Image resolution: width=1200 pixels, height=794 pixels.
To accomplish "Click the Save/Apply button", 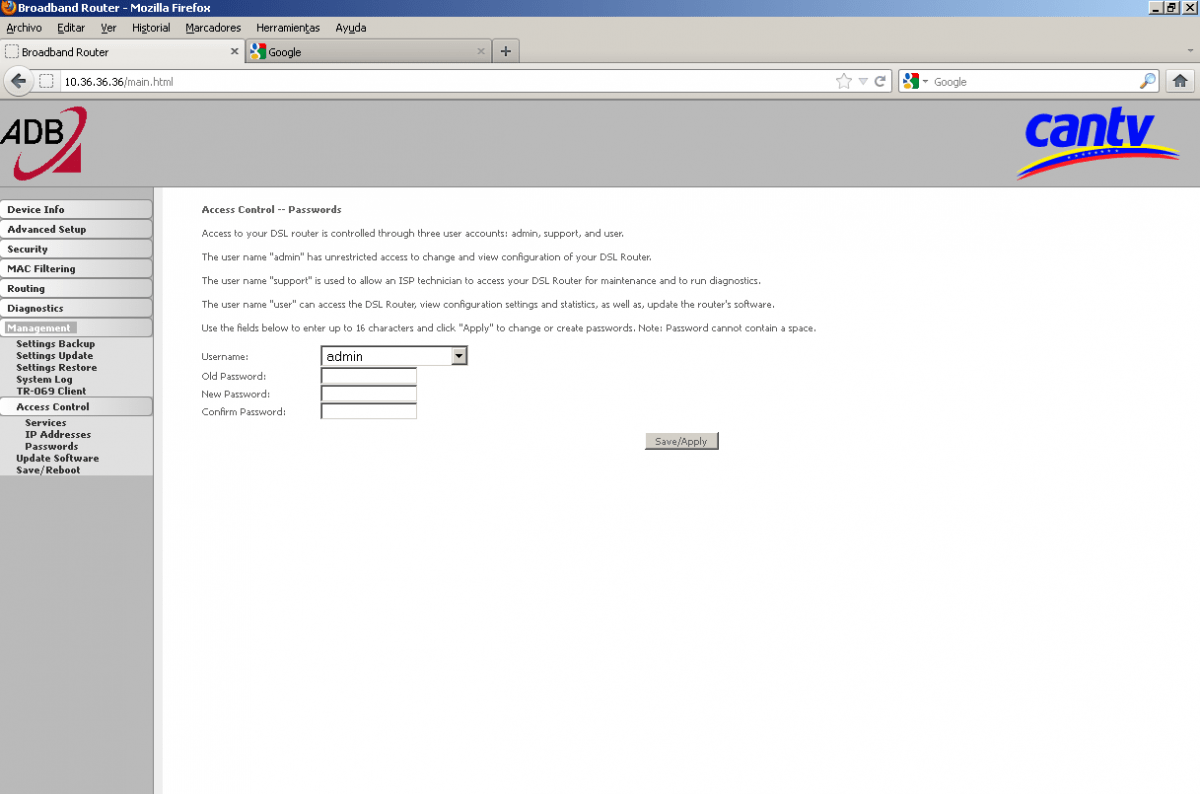I will click(x=681, y=441).
